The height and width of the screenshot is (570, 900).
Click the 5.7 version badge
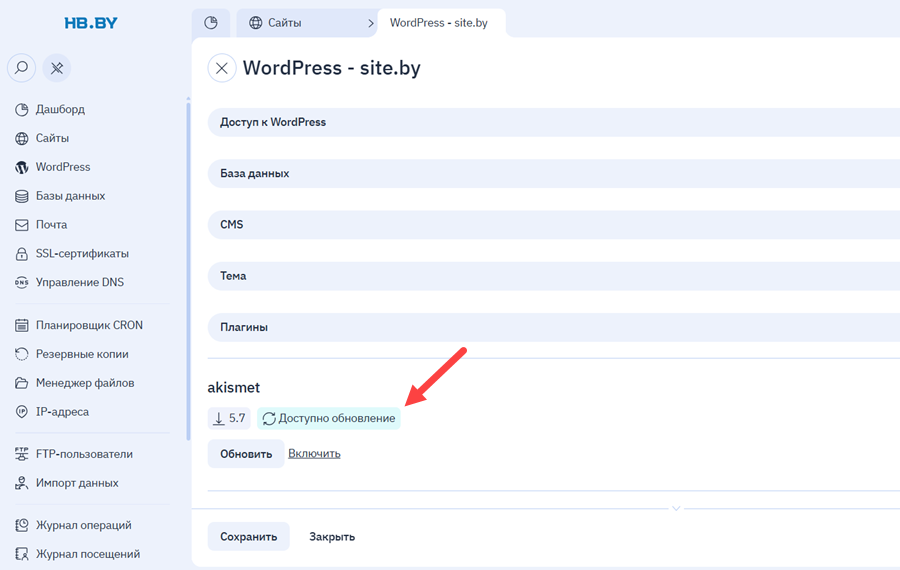coord(230,418)
